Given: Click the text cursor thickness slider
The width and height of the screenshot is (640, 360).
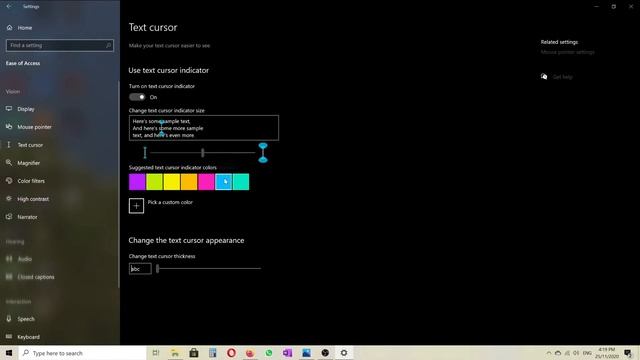Looking at the screenshot, I should click(x=208, y=269).
